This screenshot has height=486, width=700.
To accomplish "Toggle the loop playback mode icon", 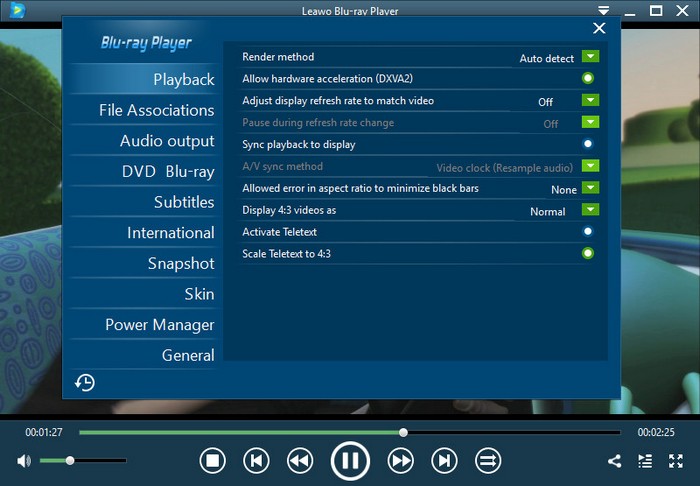I will 488,460.
